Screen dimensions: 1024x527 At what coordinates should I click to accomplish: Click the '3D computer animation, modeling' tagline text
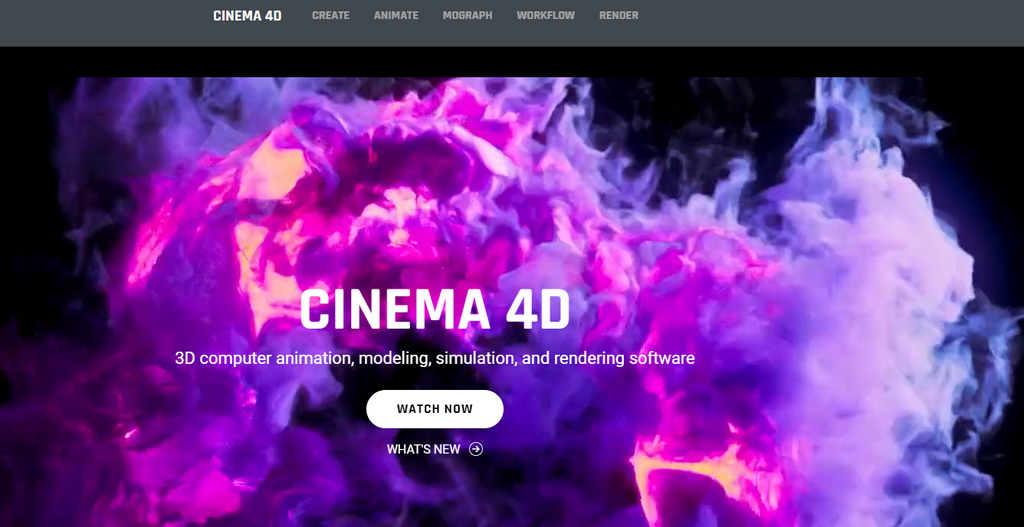[435, 359]
